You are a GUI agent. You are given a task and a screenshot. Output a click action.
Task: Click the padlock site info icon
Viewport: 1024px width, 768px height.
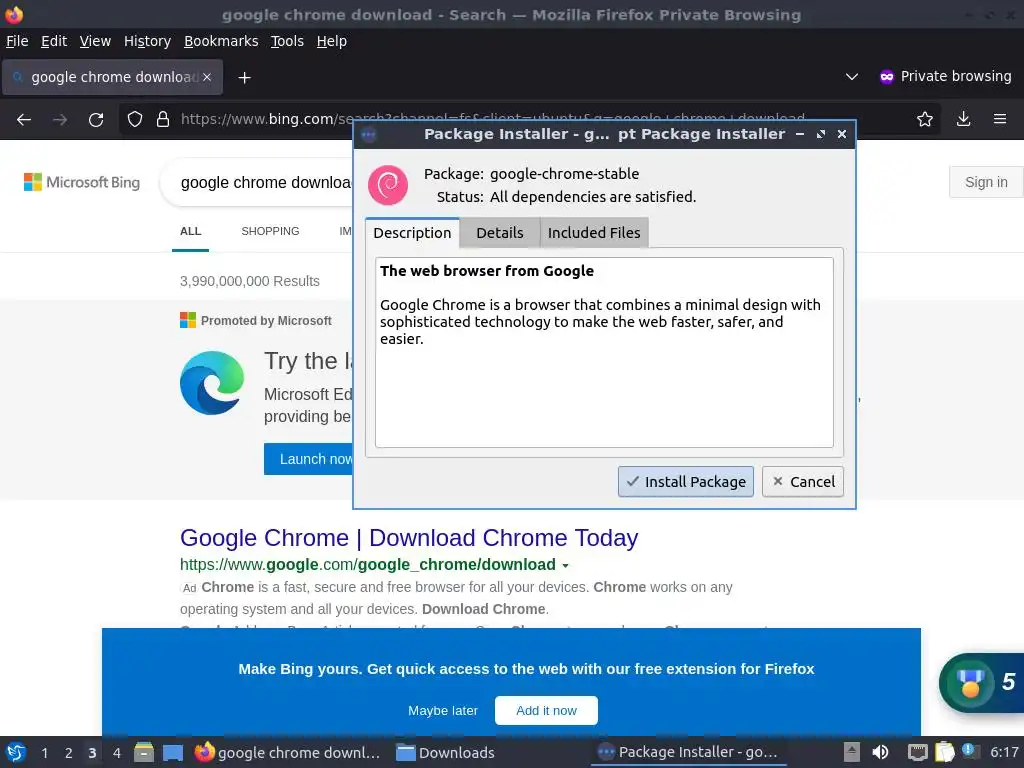[163, 120]
